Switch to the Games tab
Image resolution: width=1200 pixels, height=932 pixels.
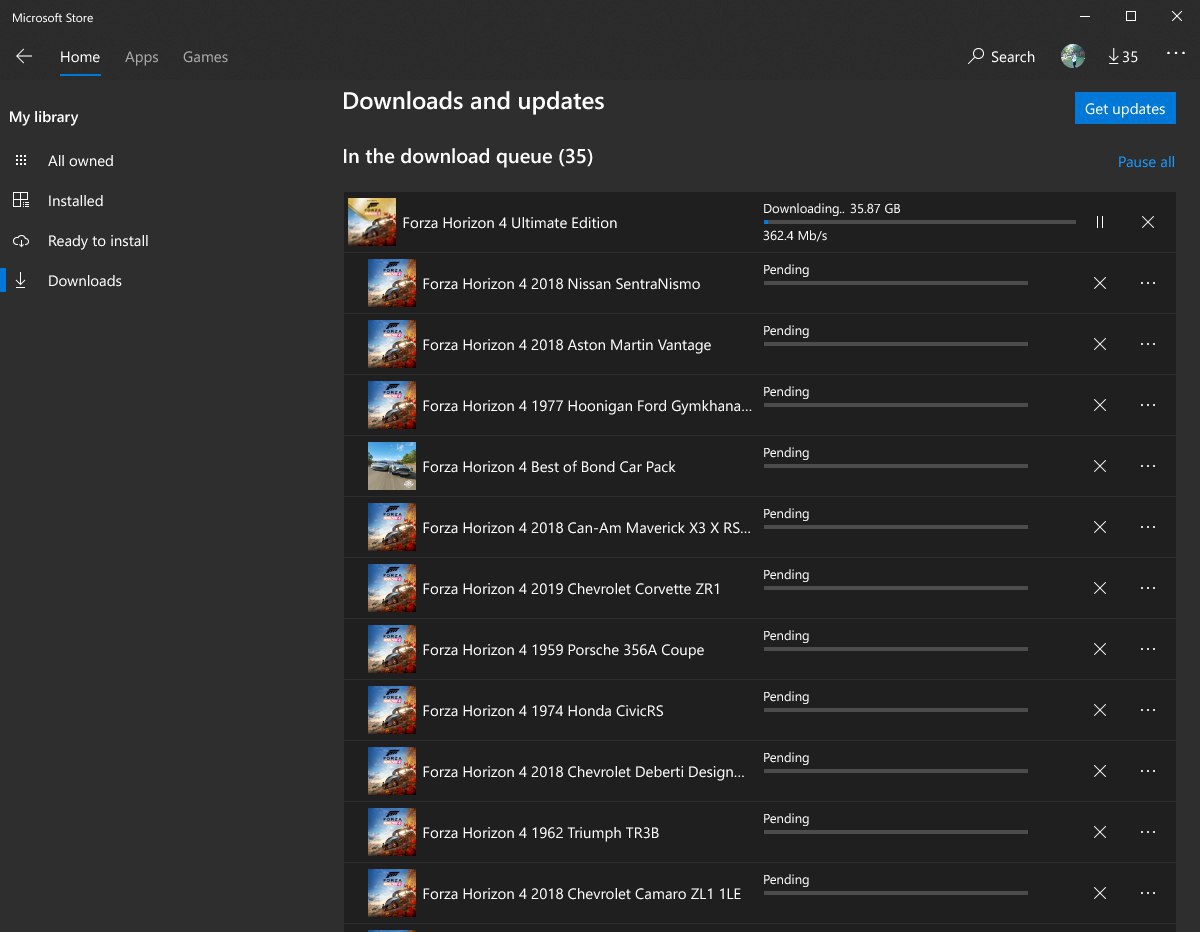point(205,57)
